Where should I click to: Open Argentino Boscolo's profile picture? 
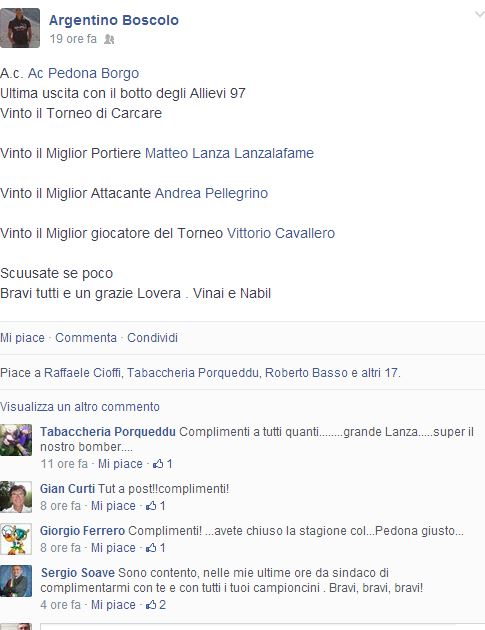click(20, 28)
